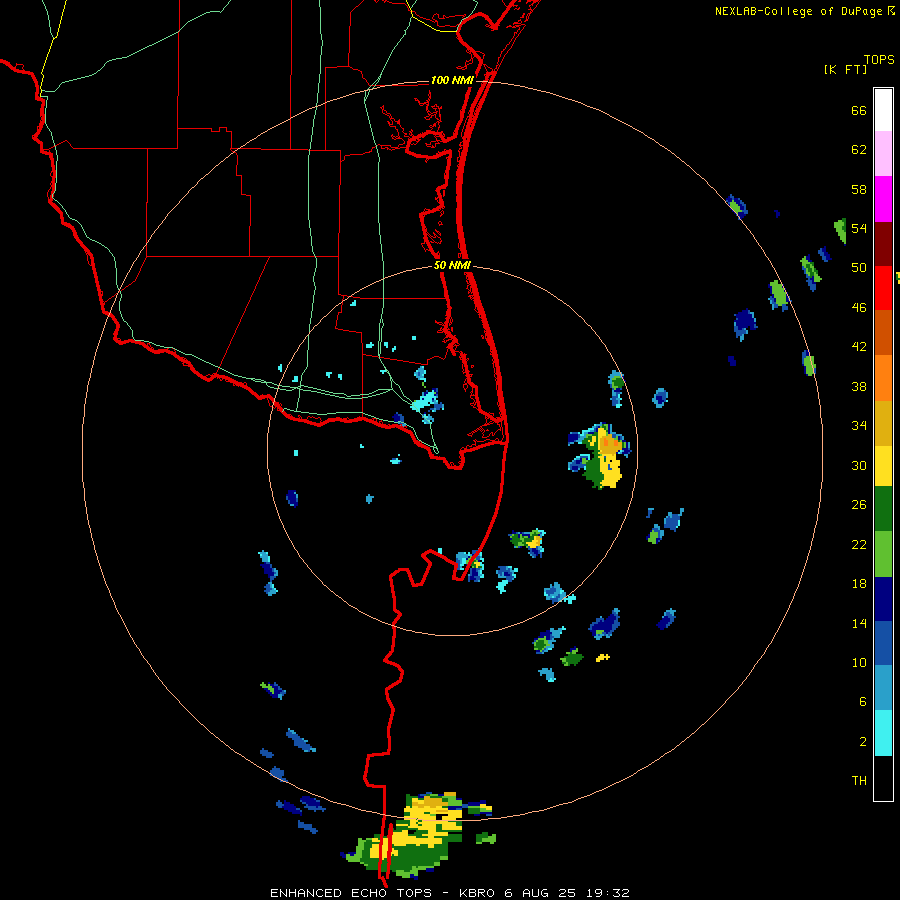Click legend value "10"

coord(859,662)
